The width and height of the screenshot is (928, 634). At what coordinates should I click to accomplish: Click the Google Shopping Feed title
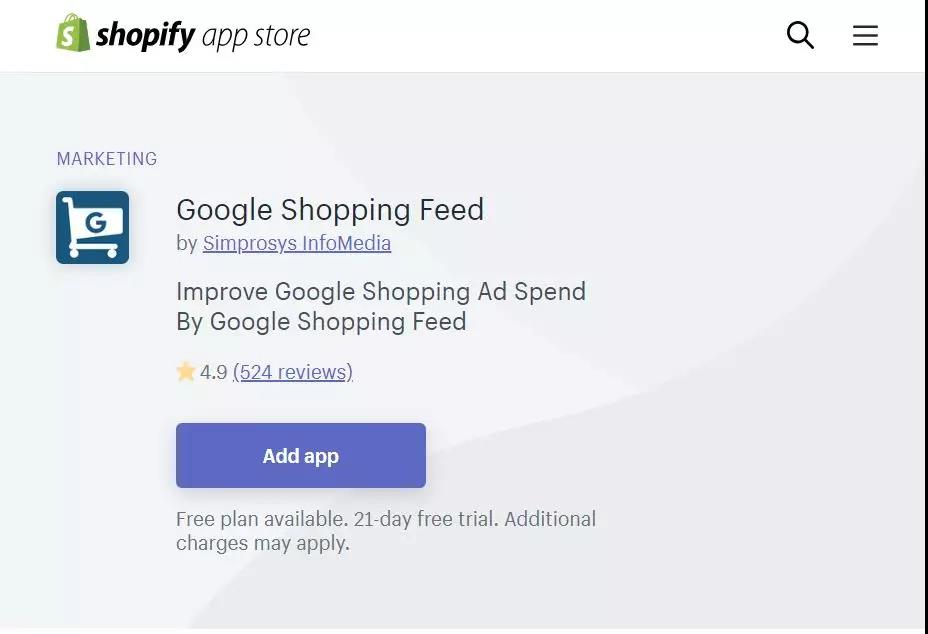330,210
